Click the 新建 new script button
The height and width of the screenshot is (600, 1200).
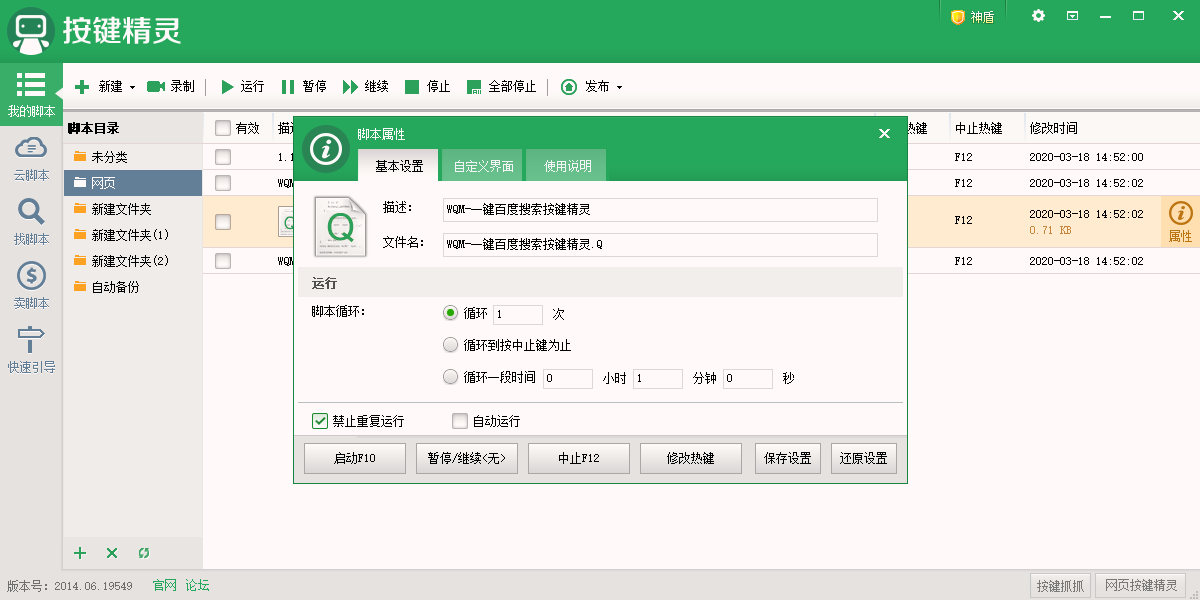tap(98, 87)
